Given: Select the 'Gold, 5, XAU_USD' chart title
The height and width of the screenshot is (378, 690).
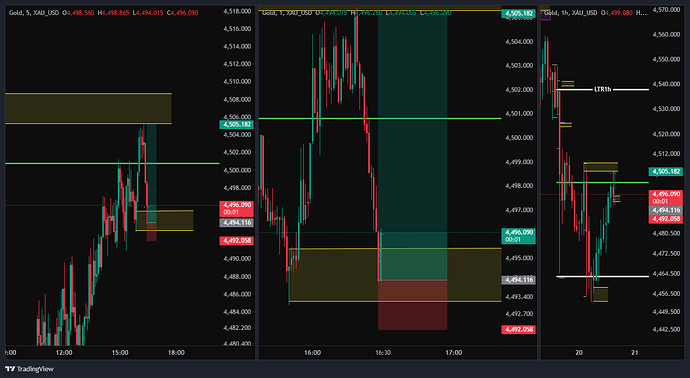Looking at the screenshot, I should coord(34,13).
